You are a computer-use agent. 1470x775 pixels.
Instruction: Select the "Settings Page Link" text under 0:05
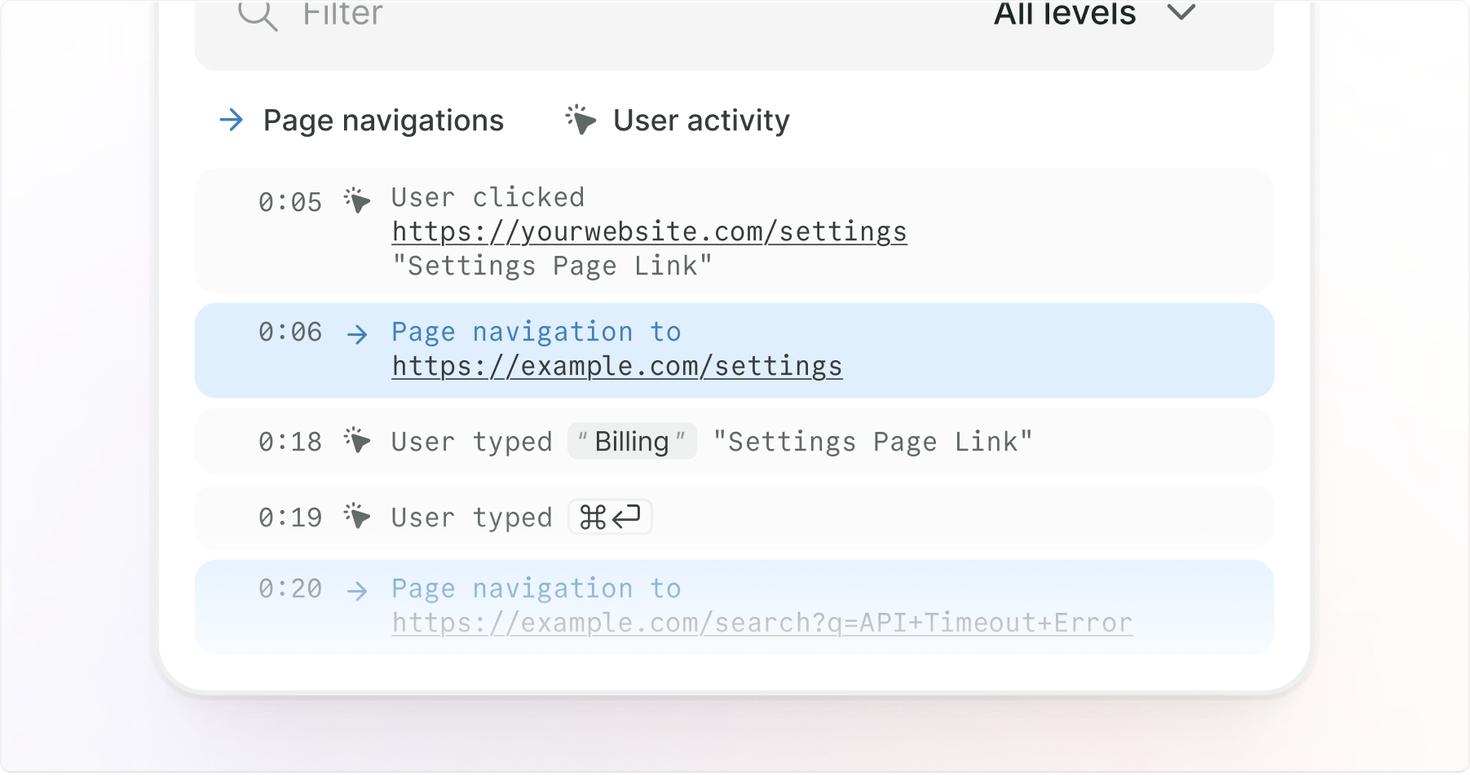click(552, 266)
